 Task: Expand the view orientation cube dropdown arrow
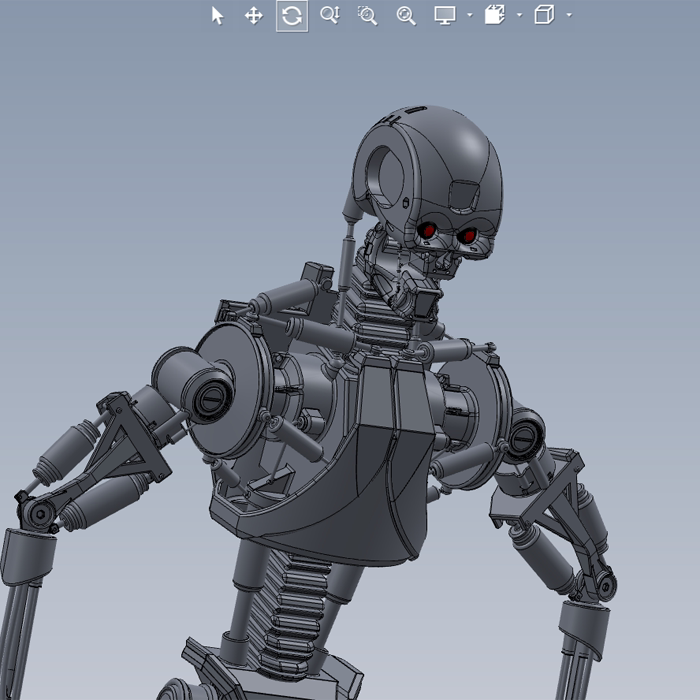pyautogui.click(x=569, y=15)
